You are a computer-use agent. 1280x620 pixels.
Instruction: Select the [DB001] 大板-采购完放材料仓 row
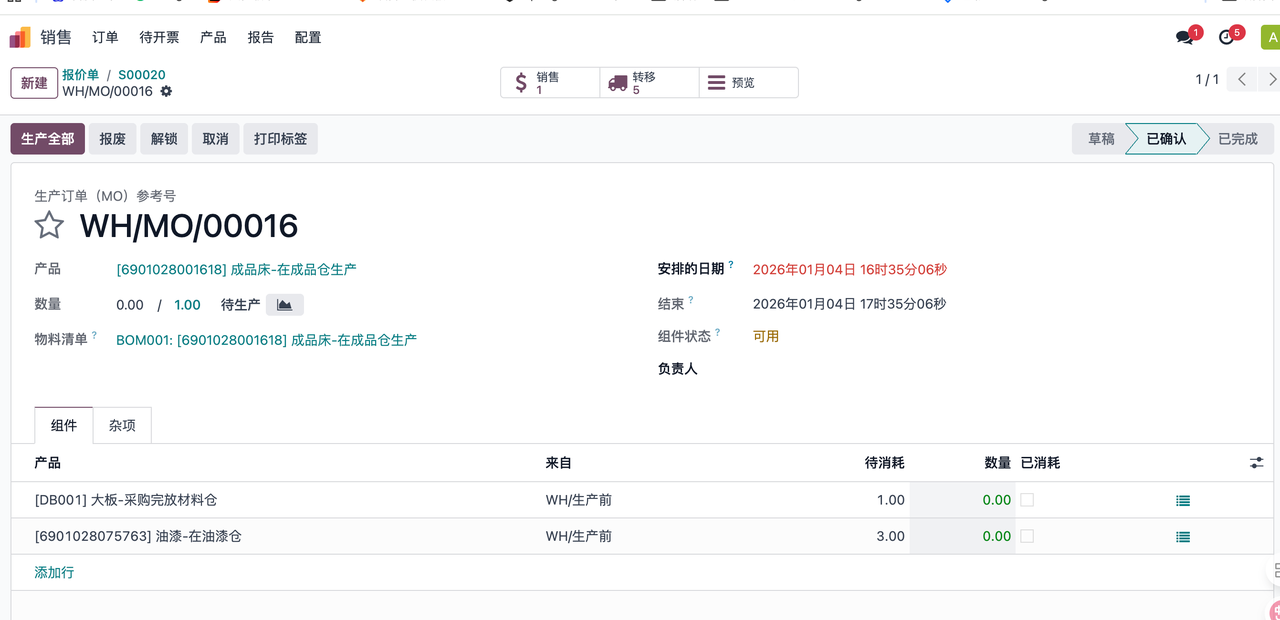[640, 500]
